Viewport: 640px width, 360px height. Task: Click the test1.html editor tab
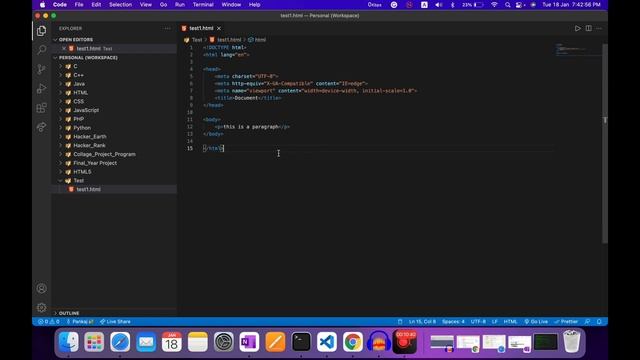[201, 28]
